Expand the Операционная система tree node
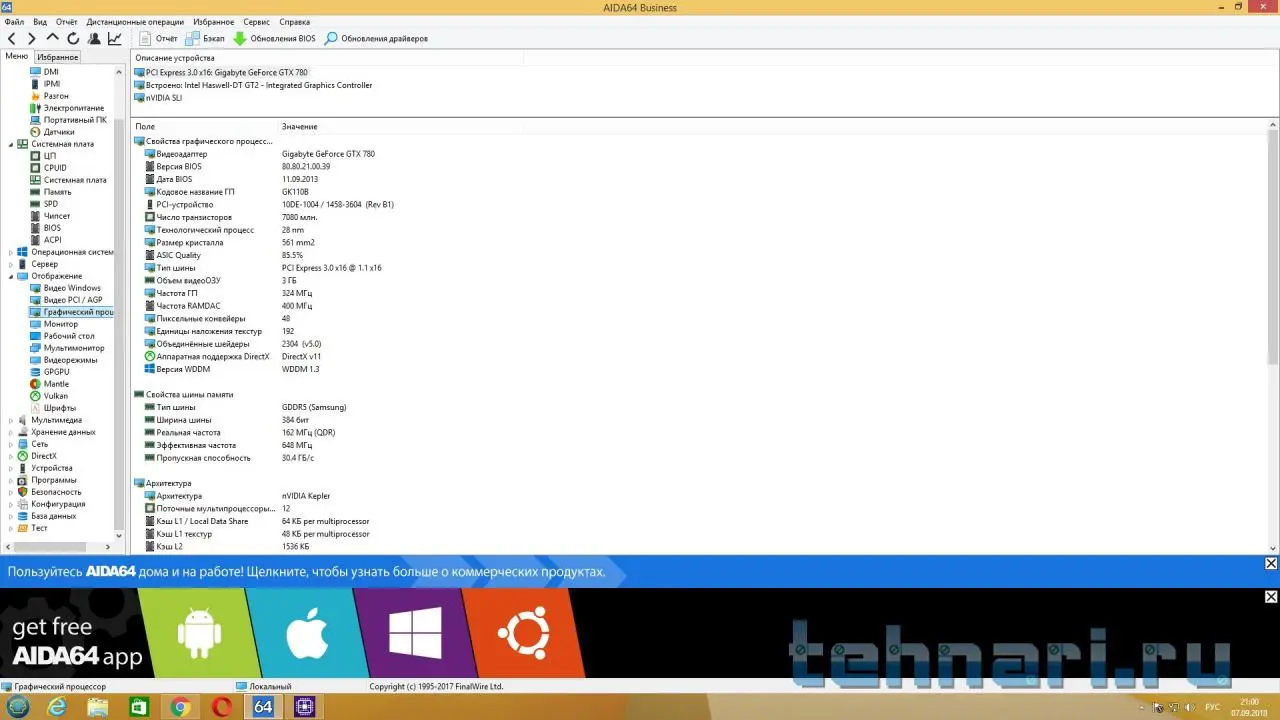The image size is (1280, 720). 11,252
